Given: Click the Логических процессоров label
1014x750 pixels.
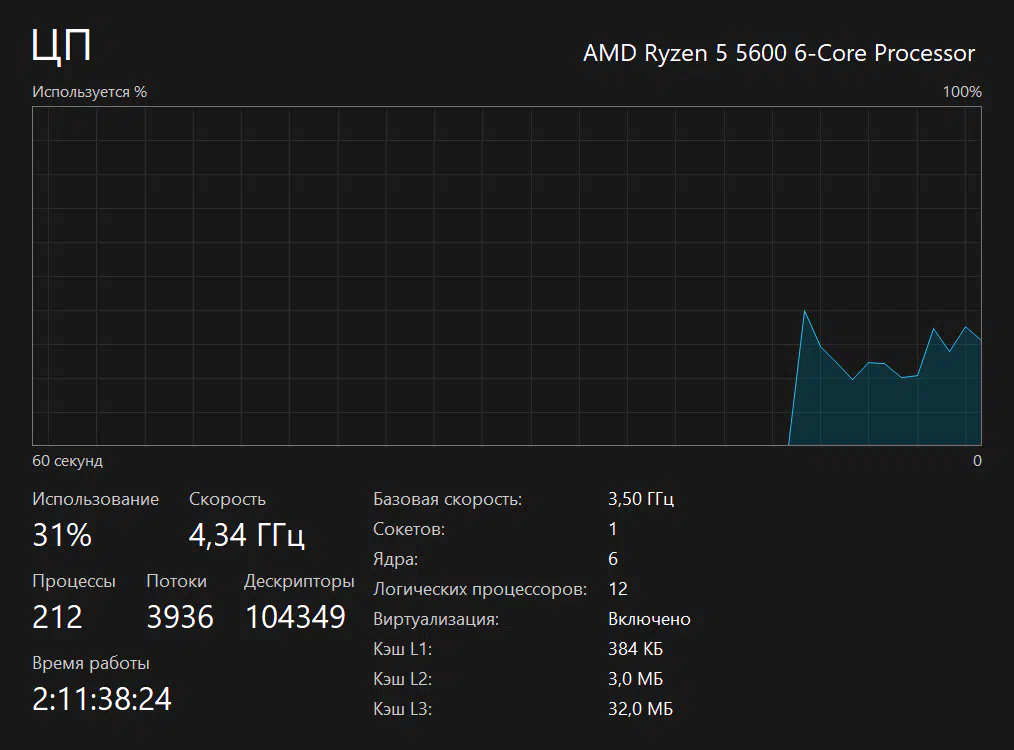Looking at the screenshot, I should point(480,589).
